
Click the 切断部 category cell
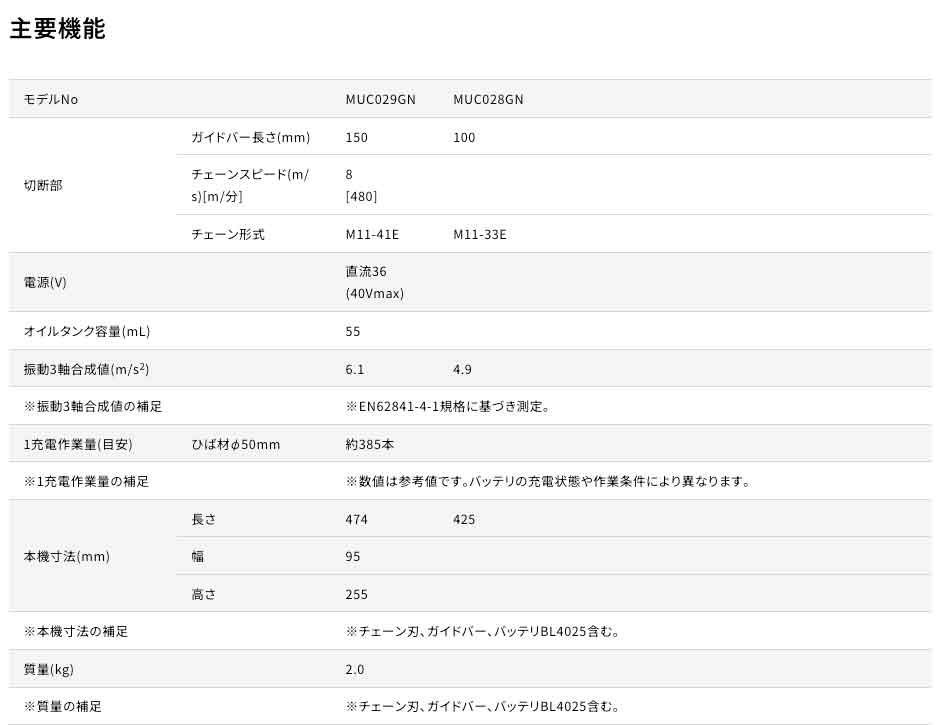[43, 186]
